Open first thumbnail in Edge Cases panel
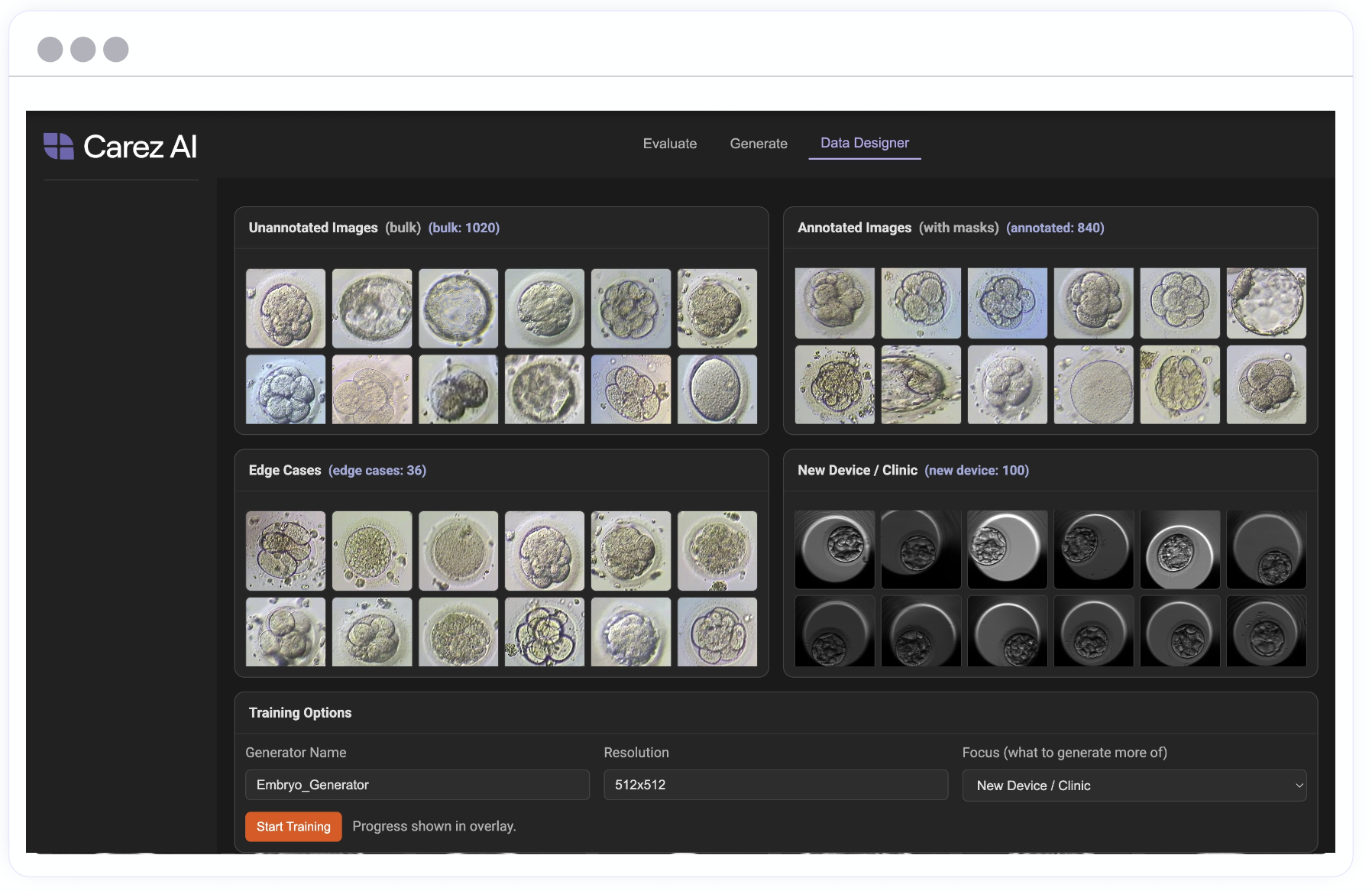This screenshot has height=891, width=1372. click(286, 550)
